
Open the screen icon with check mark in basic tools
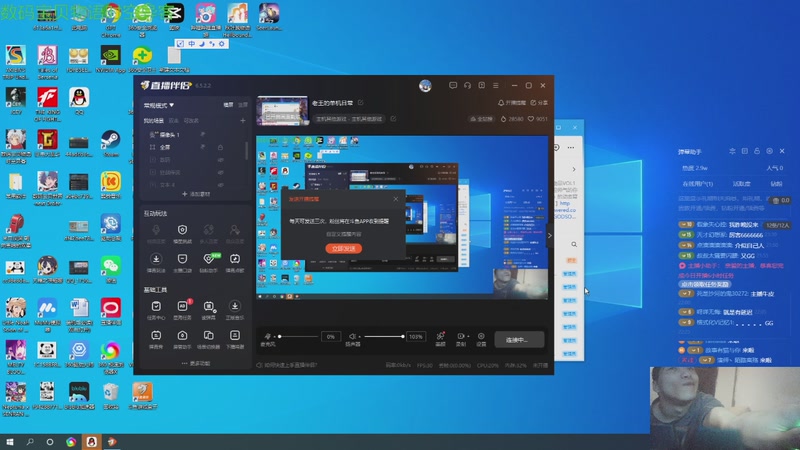pyautogui.click(x=209, y=306)
